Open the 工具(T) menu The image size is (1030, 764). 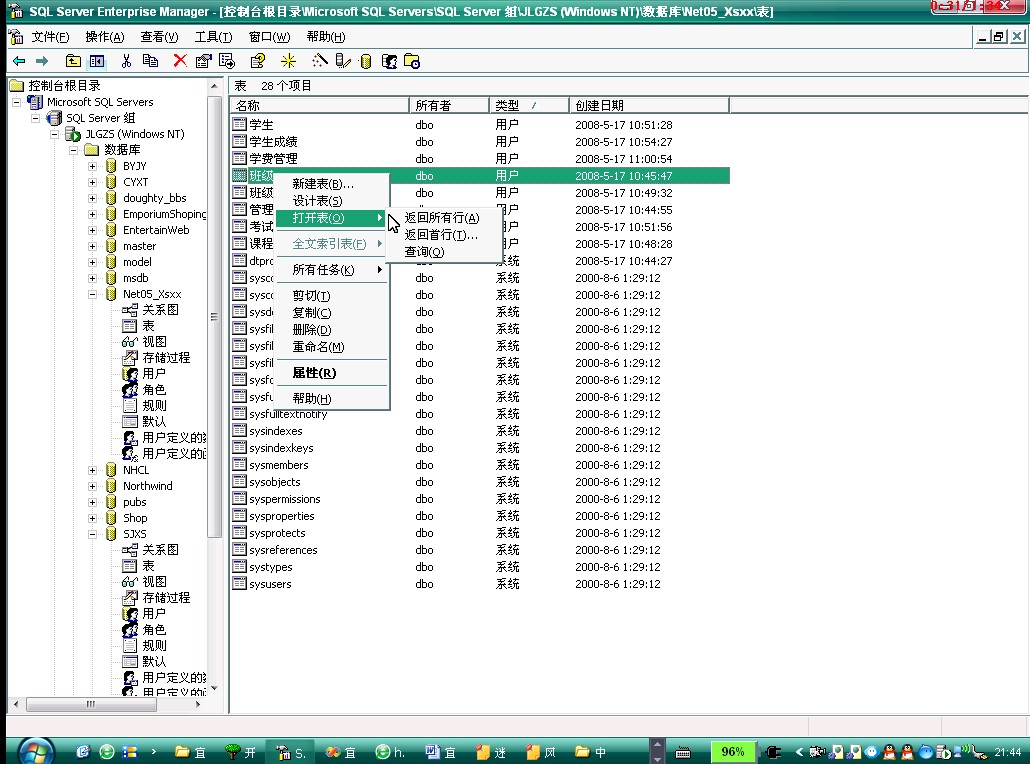click(x=213, y=37)
